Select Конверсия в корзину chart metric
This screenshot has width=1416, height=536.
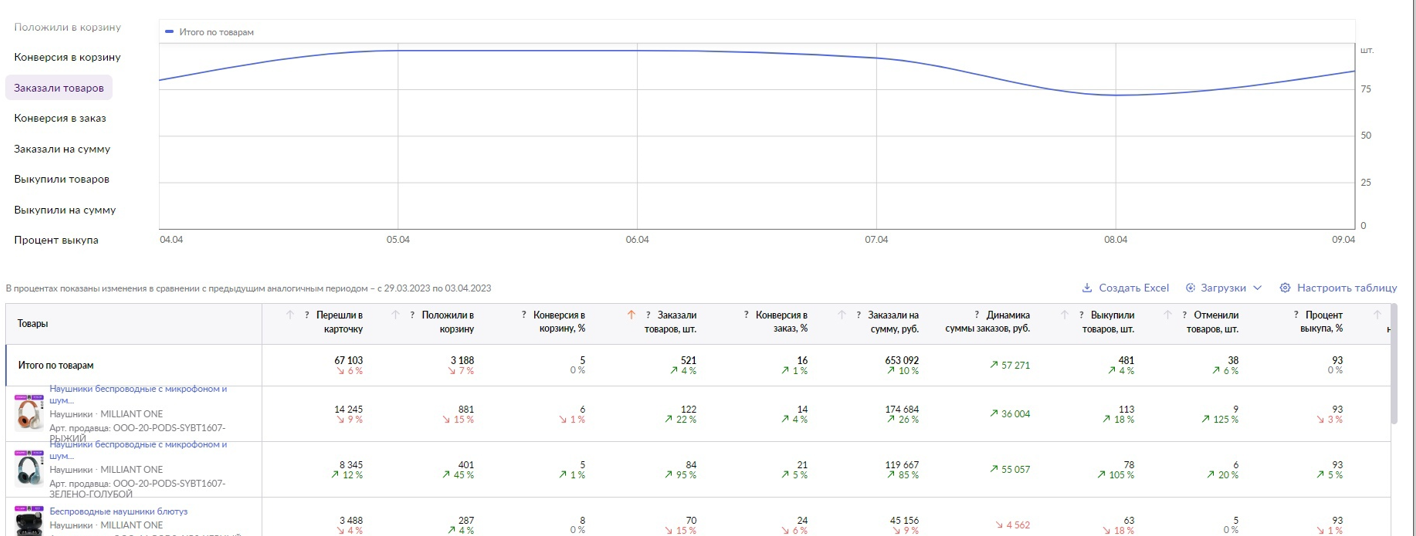pyautogui.click(x=67, y=57)
